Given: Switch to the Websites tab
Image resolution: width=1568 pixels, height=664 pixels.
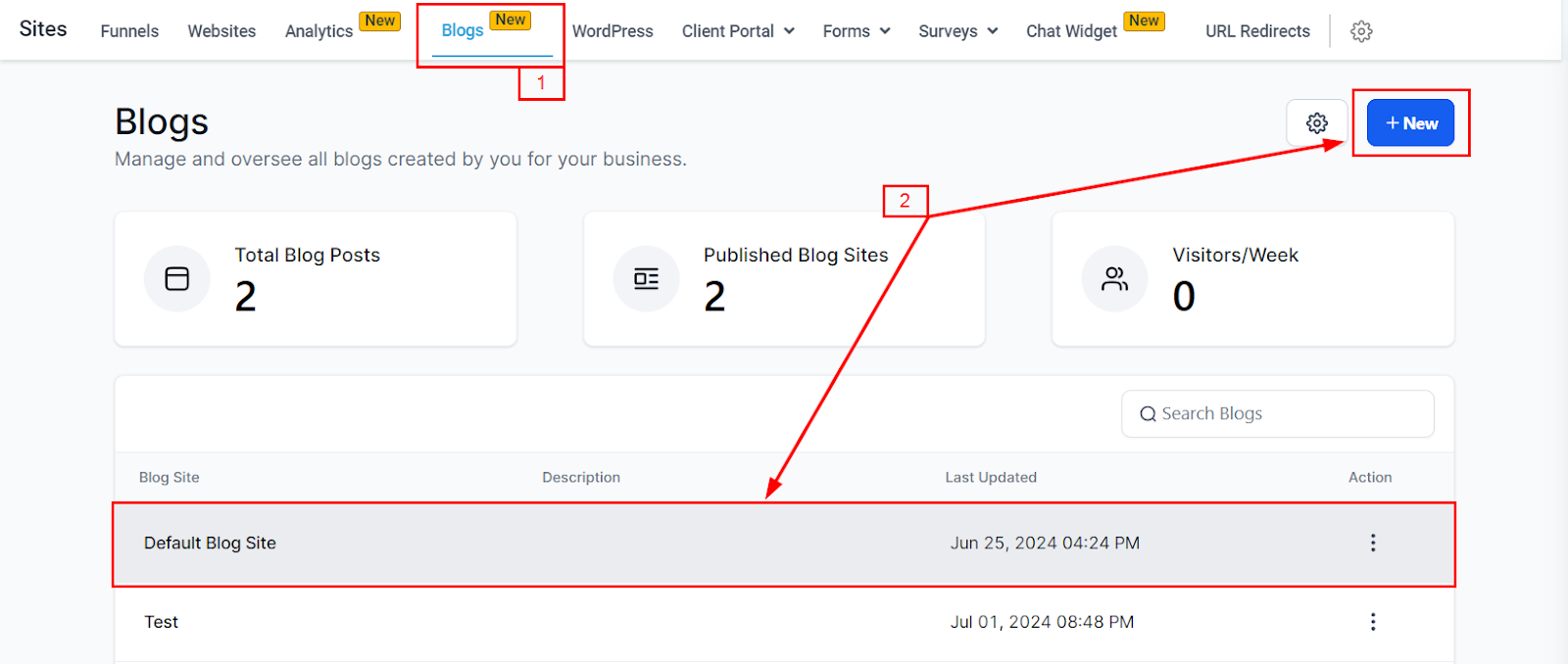Looking at the screenshot, I should tap(221, 31).
